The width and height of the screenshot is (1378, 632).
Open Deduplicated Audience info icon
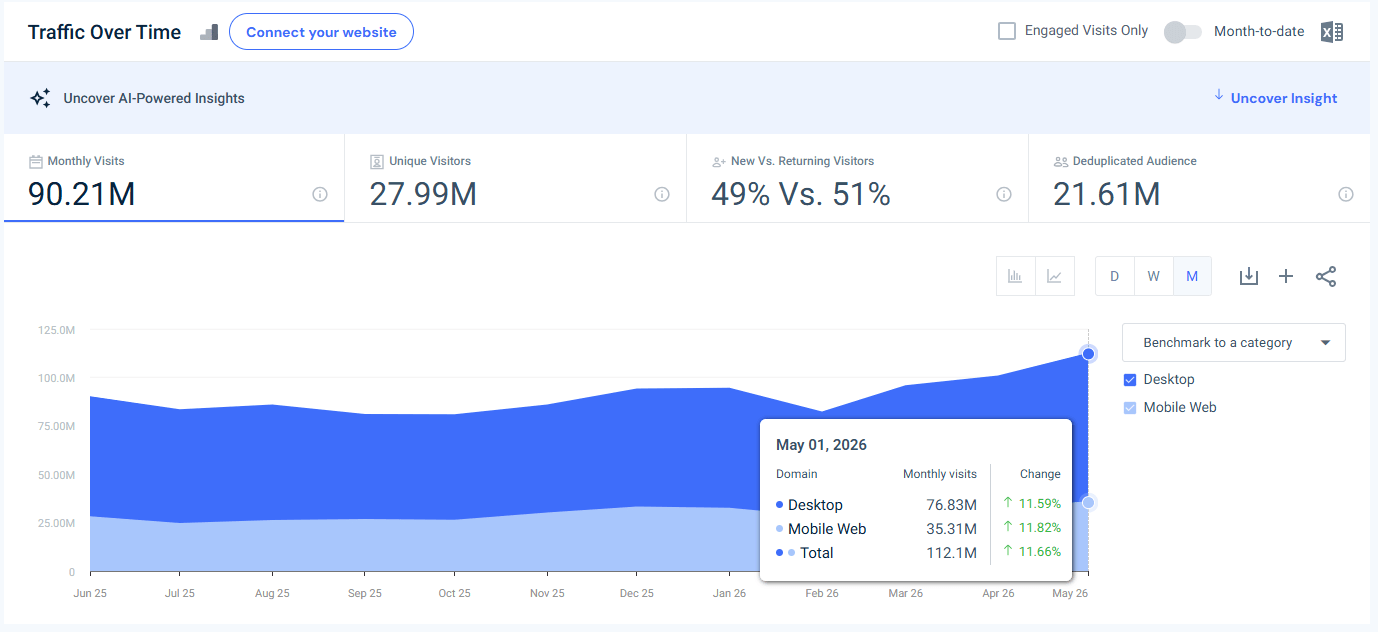(1346, 194)
